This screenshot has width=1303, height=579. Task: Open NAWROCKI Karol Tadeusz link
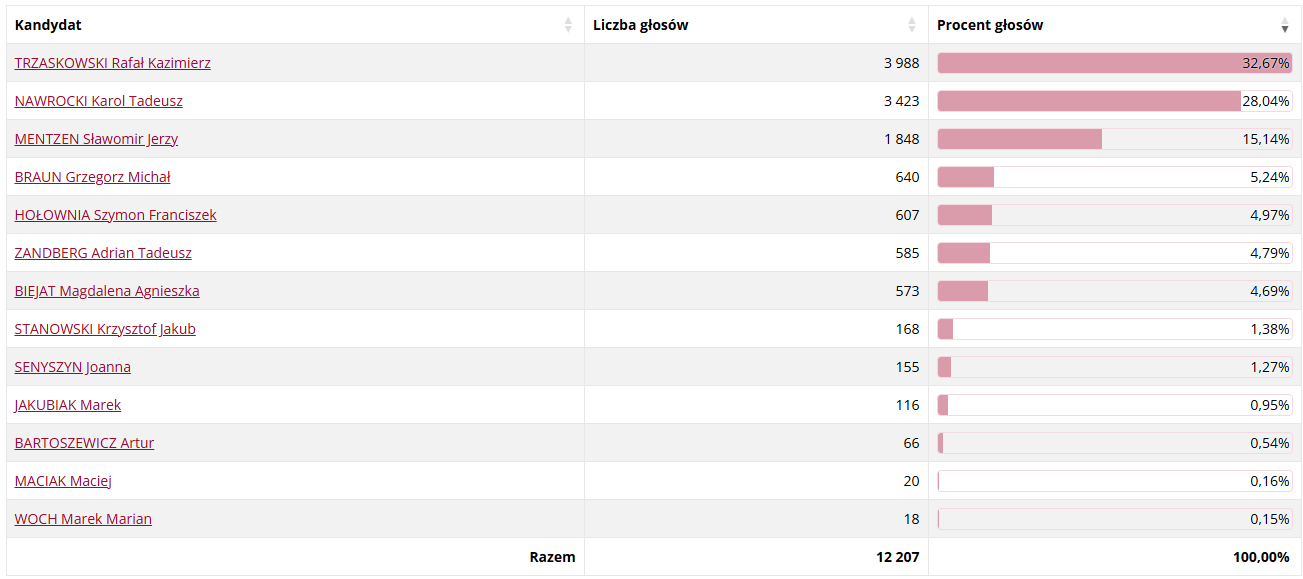tap(98, 101)
